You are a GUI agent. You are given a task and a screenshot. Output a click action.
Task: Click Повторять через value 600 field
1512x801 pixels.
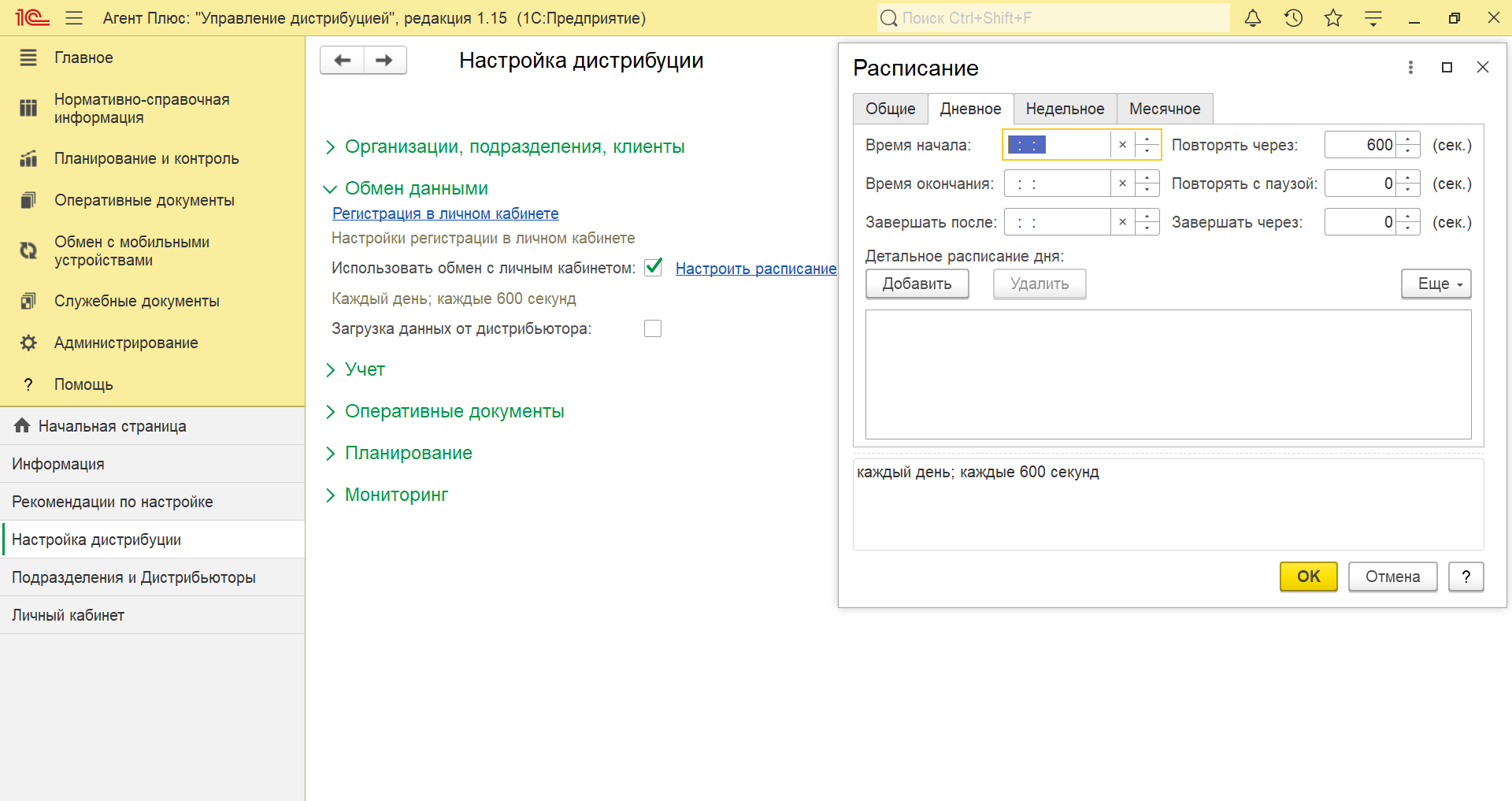tap(1361, 145)
